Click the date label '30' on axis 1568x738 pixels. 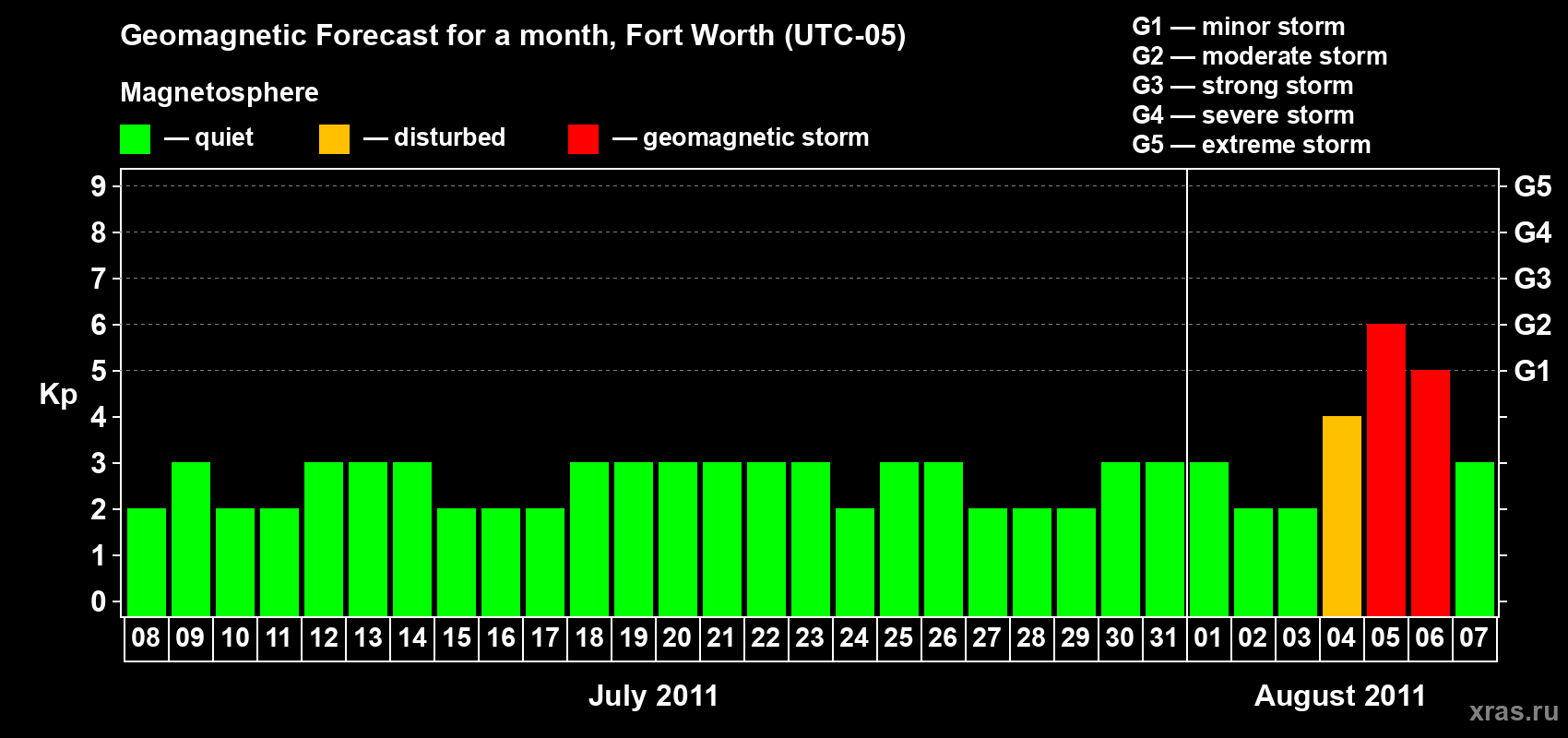(1120, 638)
